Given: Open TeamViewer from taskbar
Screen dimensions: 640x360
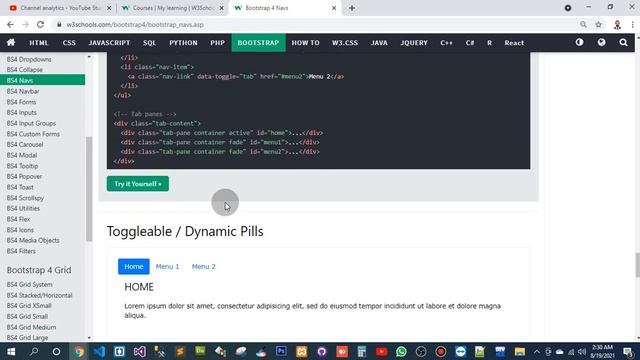Looking at the screenshot, I should 460,351.
